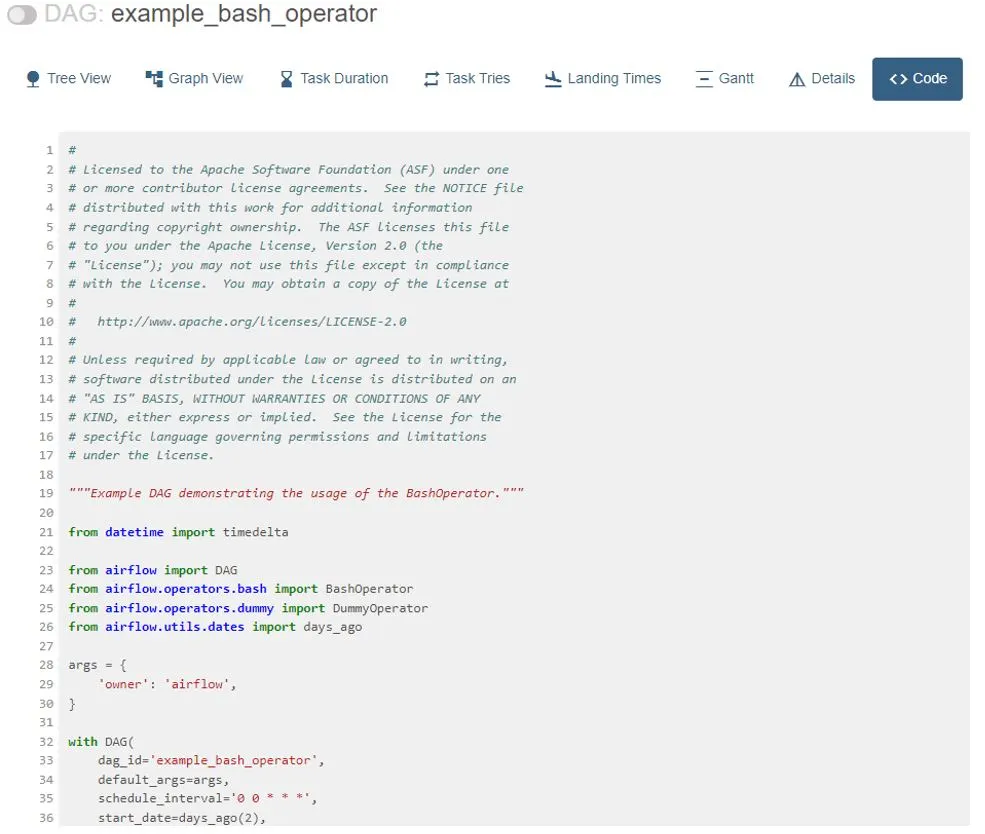Click the closing brace on line 30
The image size is (985, 834).
tap(72, 704)
